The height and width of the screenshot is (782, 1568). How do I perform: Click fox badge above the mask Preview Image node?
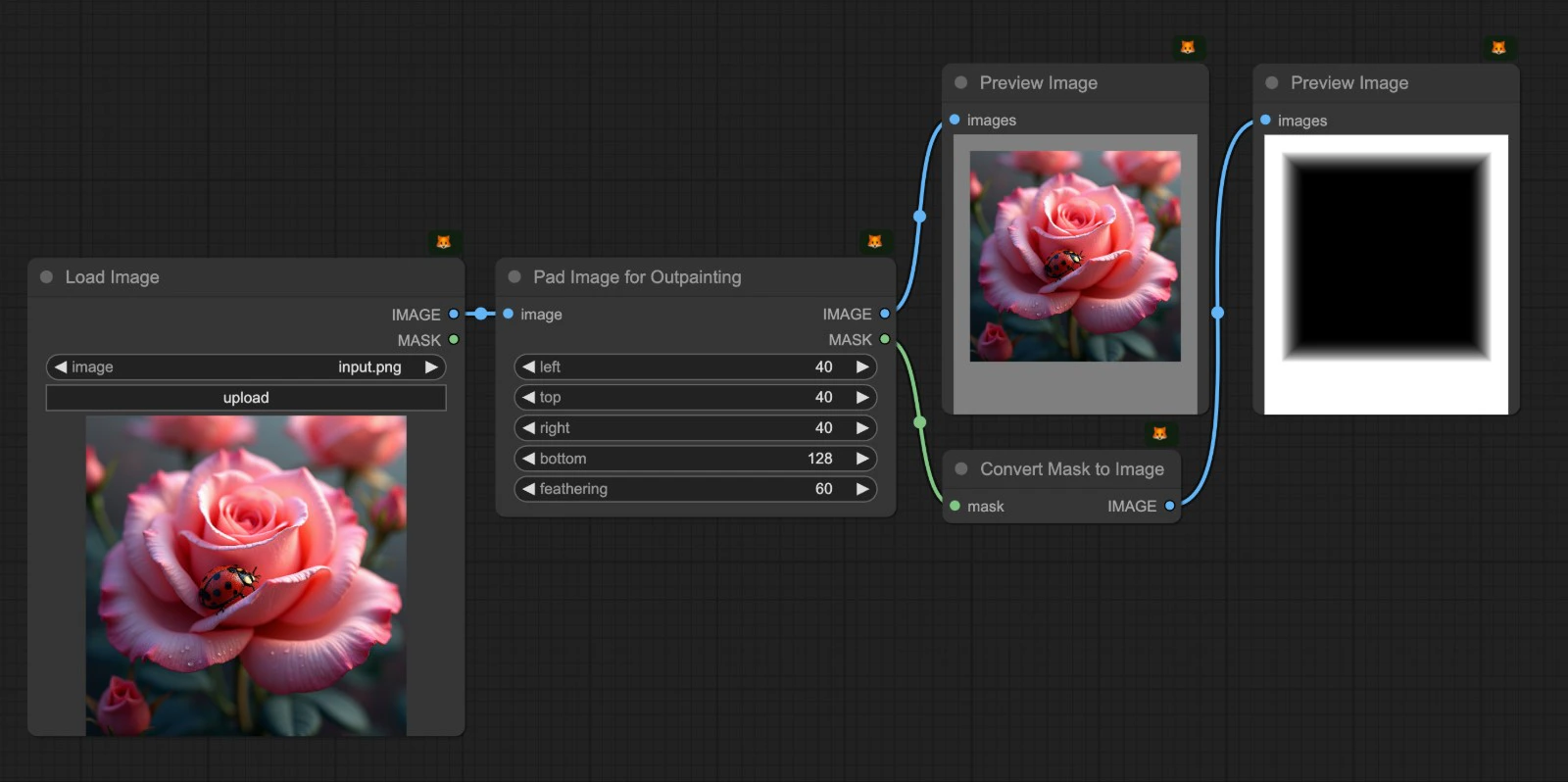pos(1497,48)
